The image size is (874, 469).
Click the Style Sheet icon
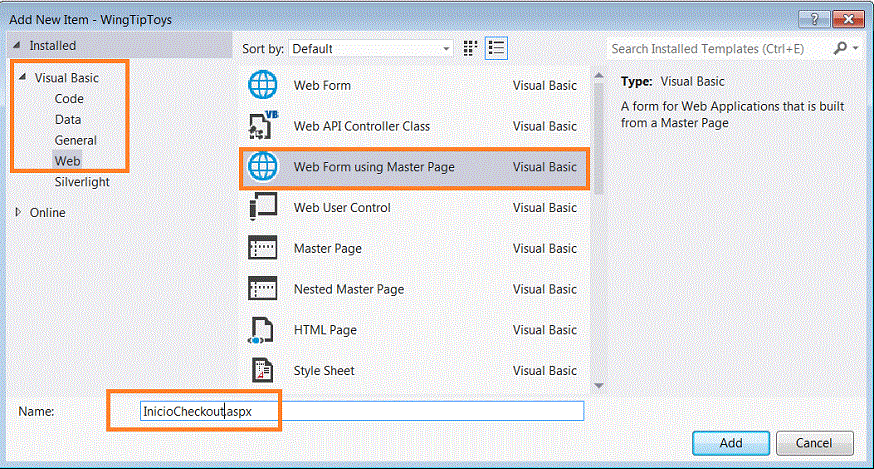262,371
